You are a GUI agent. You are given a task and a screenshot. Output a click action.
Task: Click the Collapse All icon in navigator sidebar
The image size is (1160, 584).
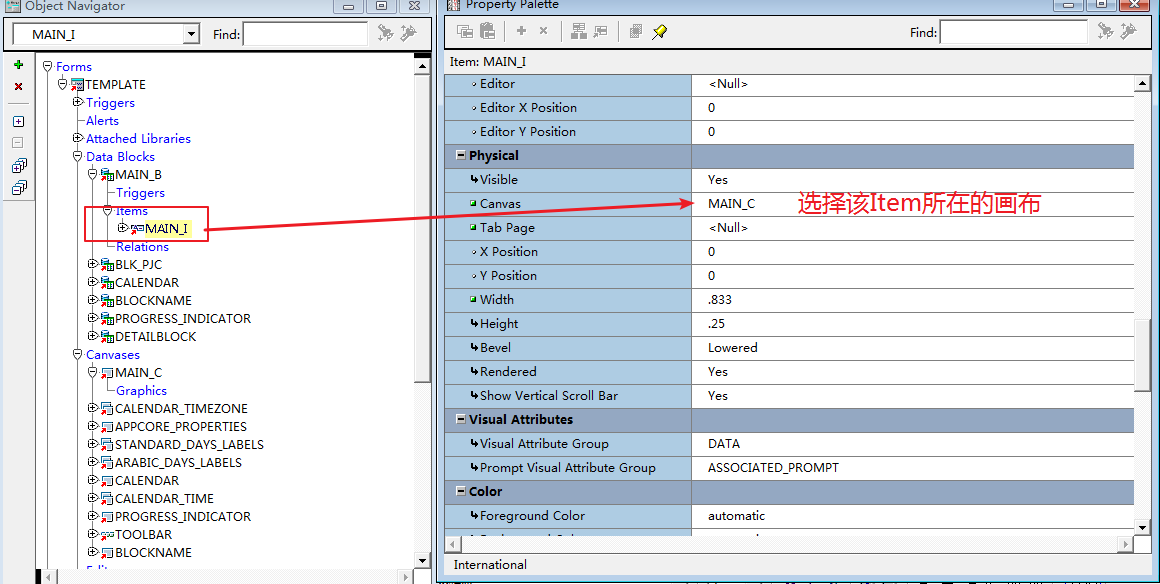tap(19, 188)
